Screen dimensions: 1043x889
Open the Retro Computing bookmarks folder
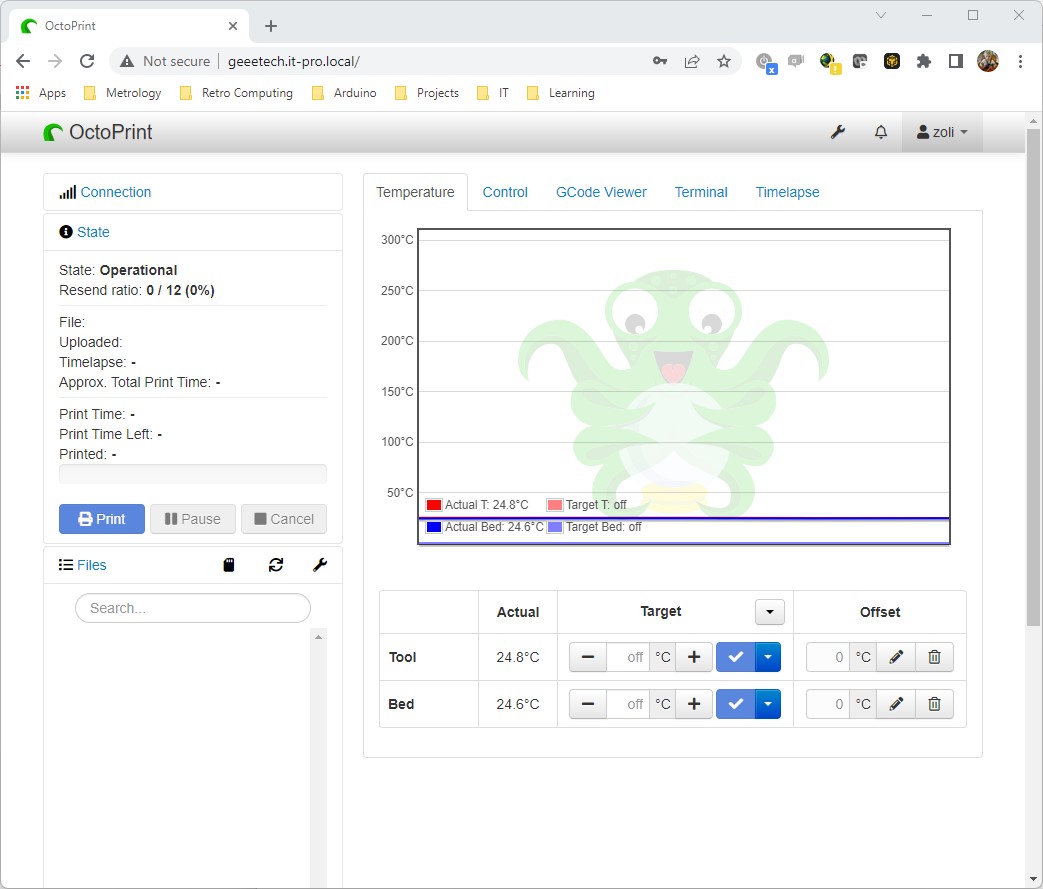pos(237,93)
